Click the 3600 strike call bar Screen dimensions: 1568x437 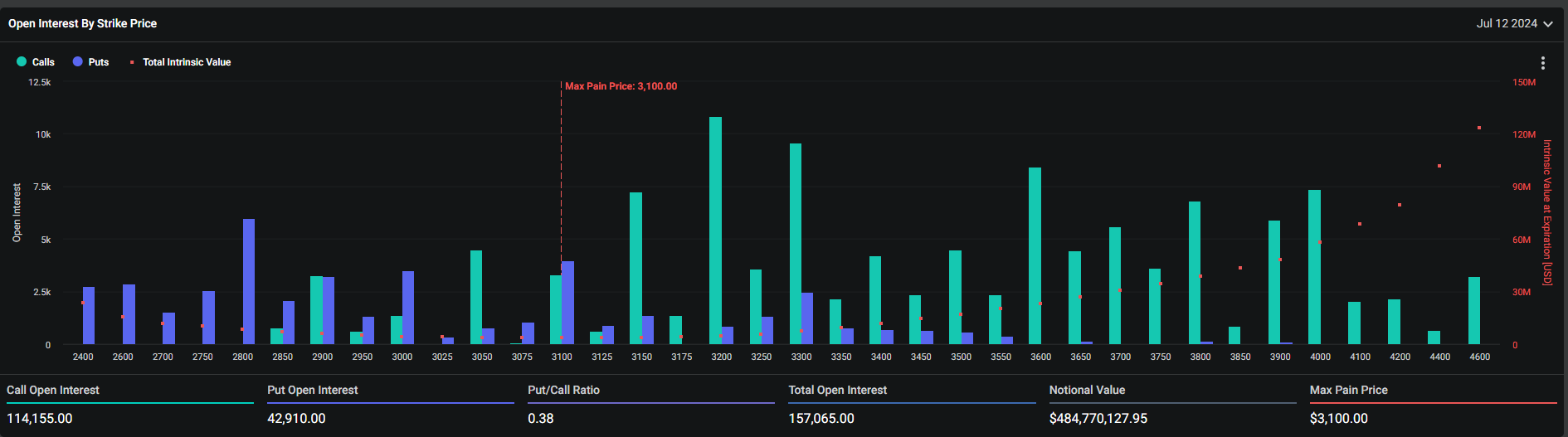tap(1035, 255)
